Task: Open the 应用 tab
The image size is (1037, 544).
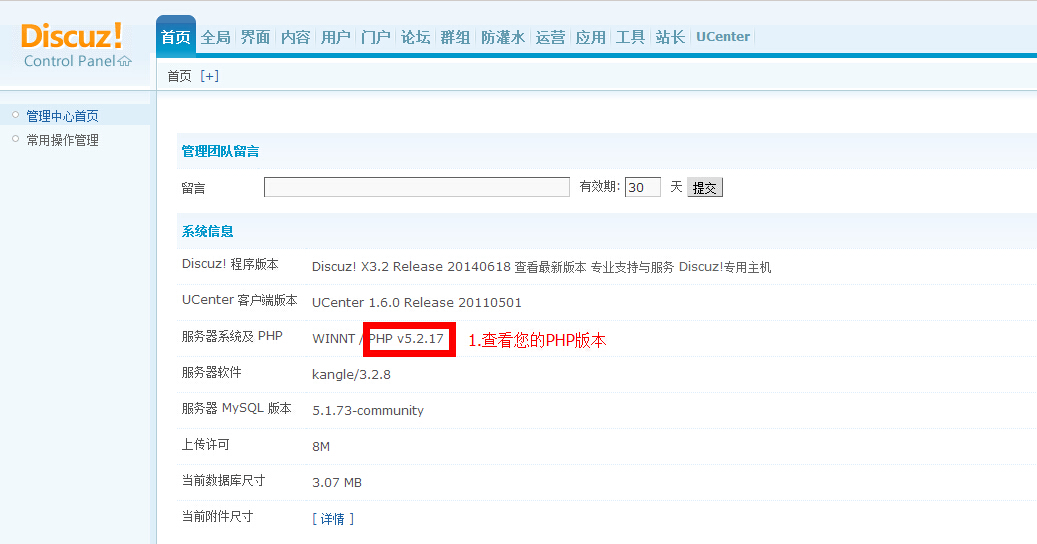Action: (x=591, y=37)
